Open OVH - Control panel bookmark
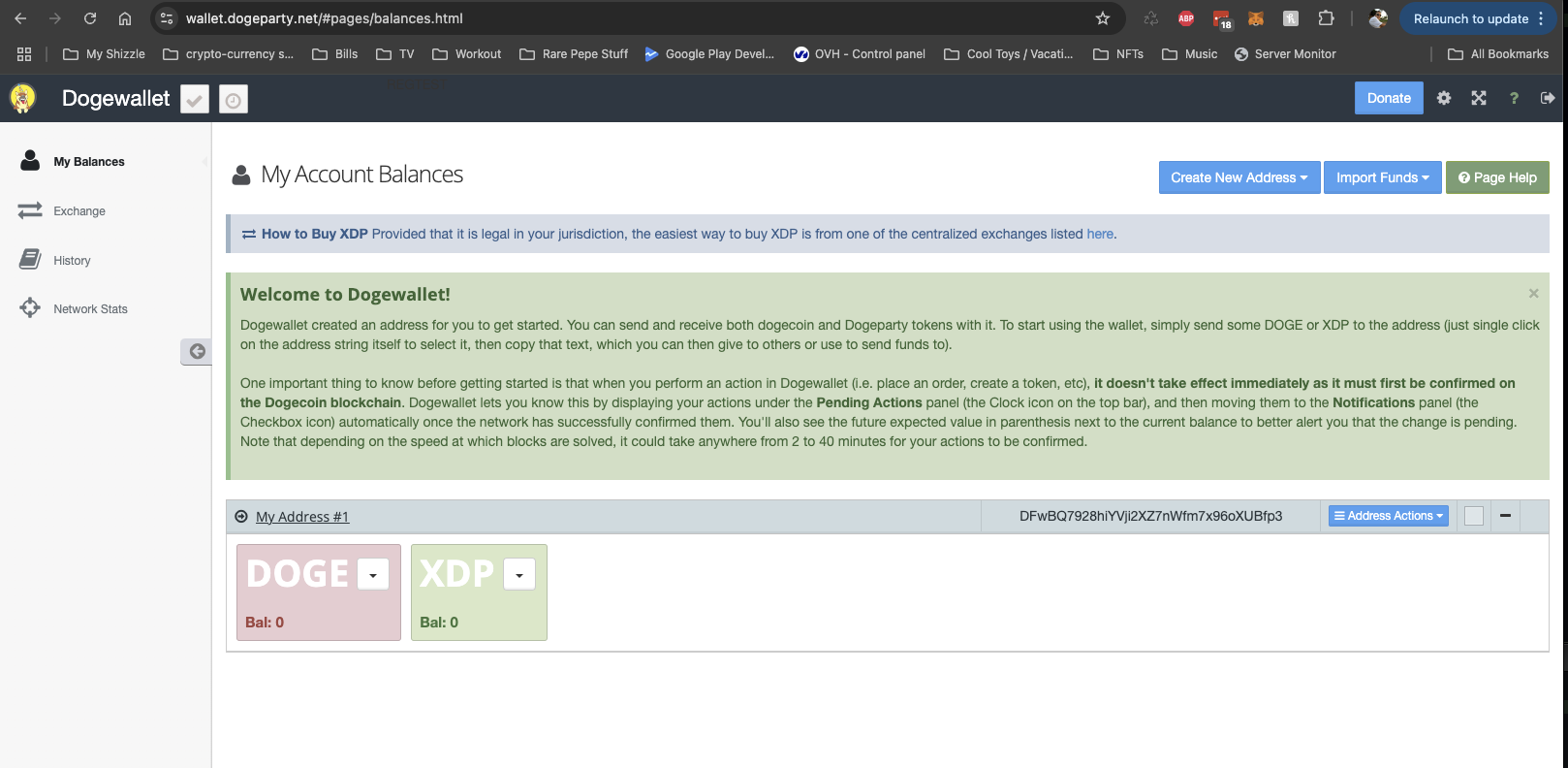Screen dimensions: 1568x768 point(859,54)
